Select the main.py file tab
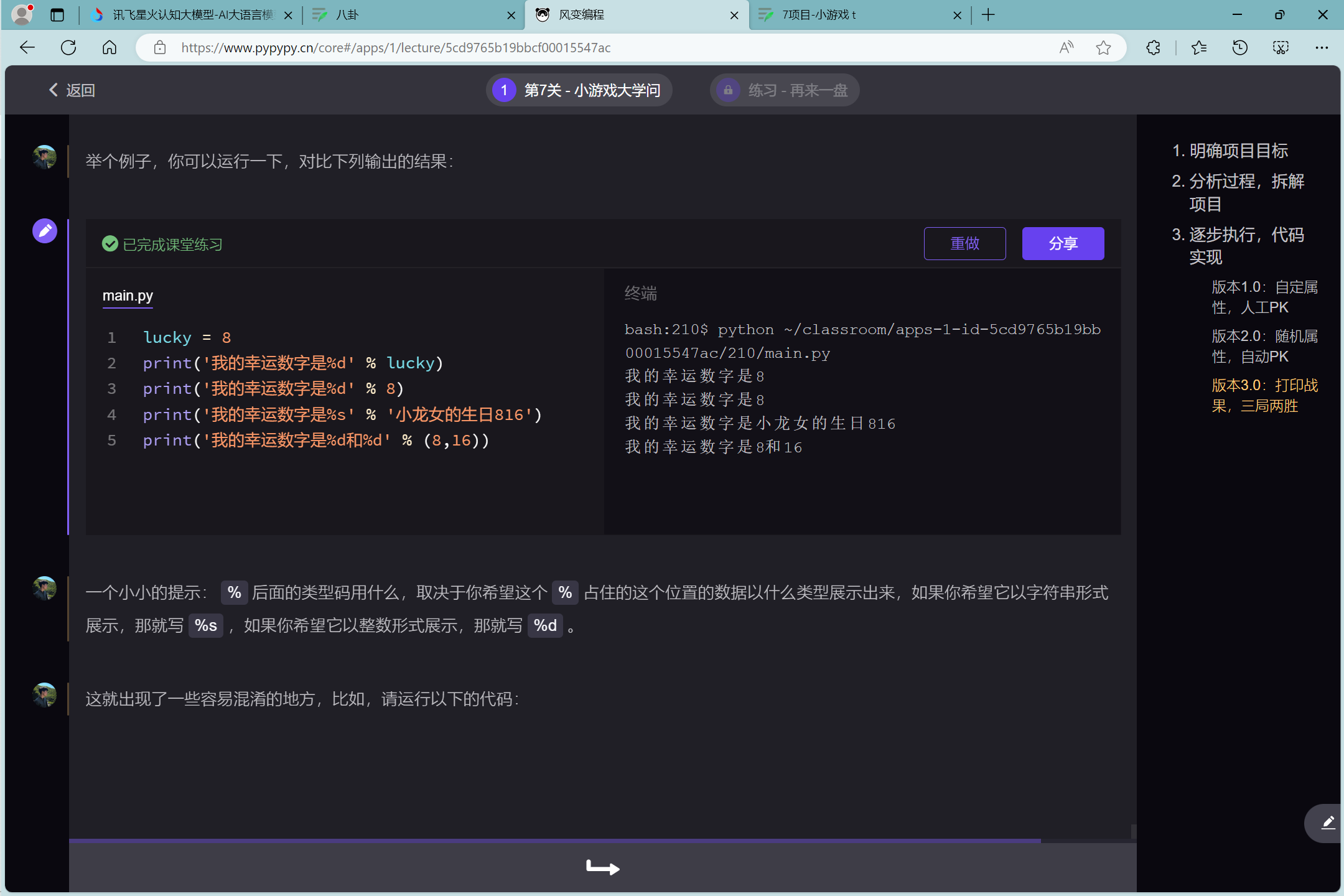The width and height of the screenshot is (1344, 896). [x=128, y=296]
